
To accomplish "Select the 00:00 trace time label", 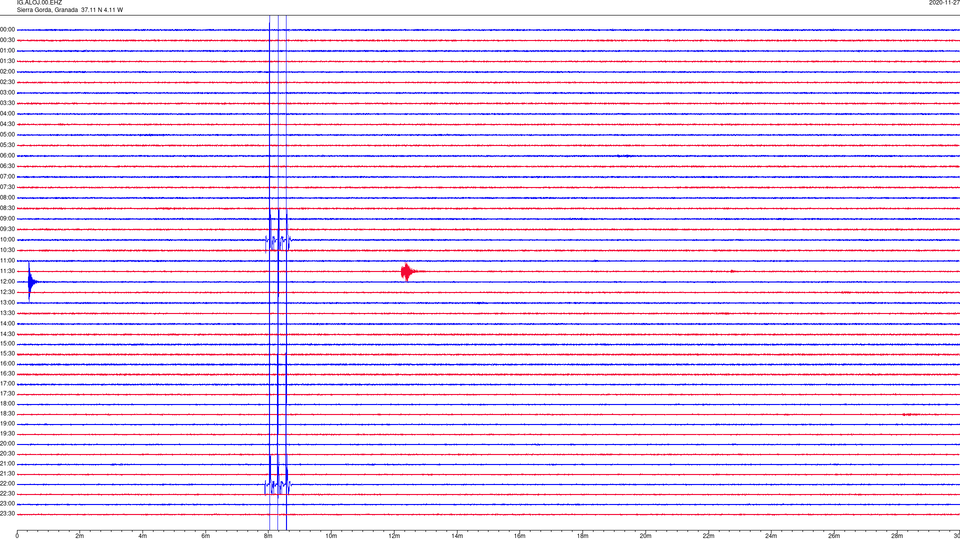I will (x=7, y=29).
